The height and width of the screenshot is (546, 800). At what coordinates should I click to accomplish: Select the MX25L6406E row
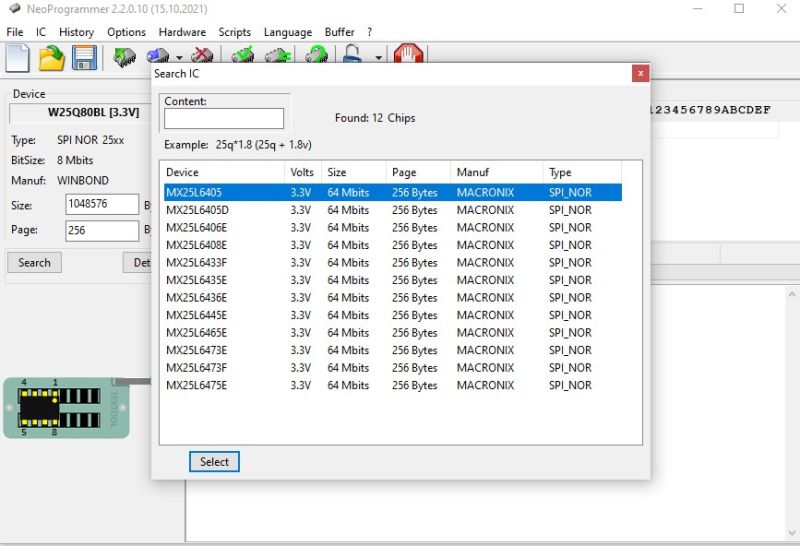tap(393, 228)
